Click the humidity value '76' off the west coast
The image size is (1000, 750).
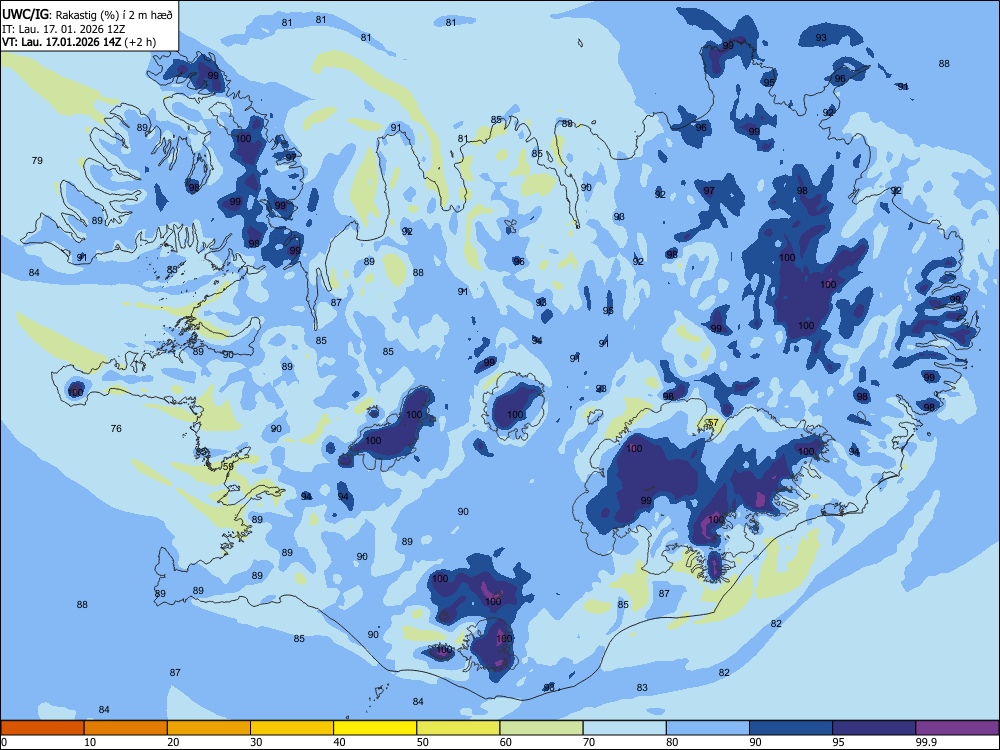(x=116, y=429)
